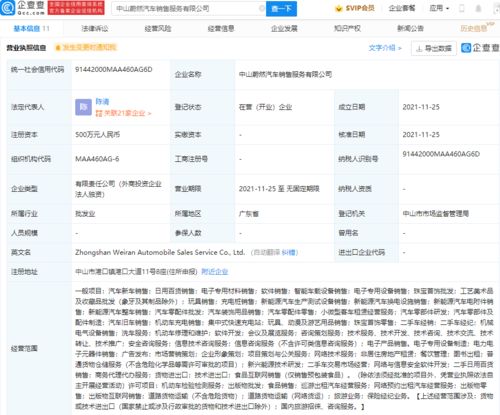The height and width of the screenshot is (415, 500).
Task: Click the registered address 中山市港口镇港口大道11号
Action: click(x=136, y=272)
